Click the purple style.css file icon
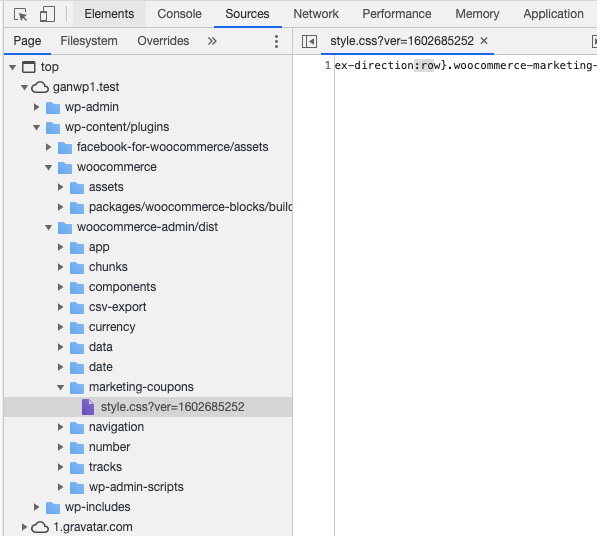This screenshot has width=597, height=536. 88,407
